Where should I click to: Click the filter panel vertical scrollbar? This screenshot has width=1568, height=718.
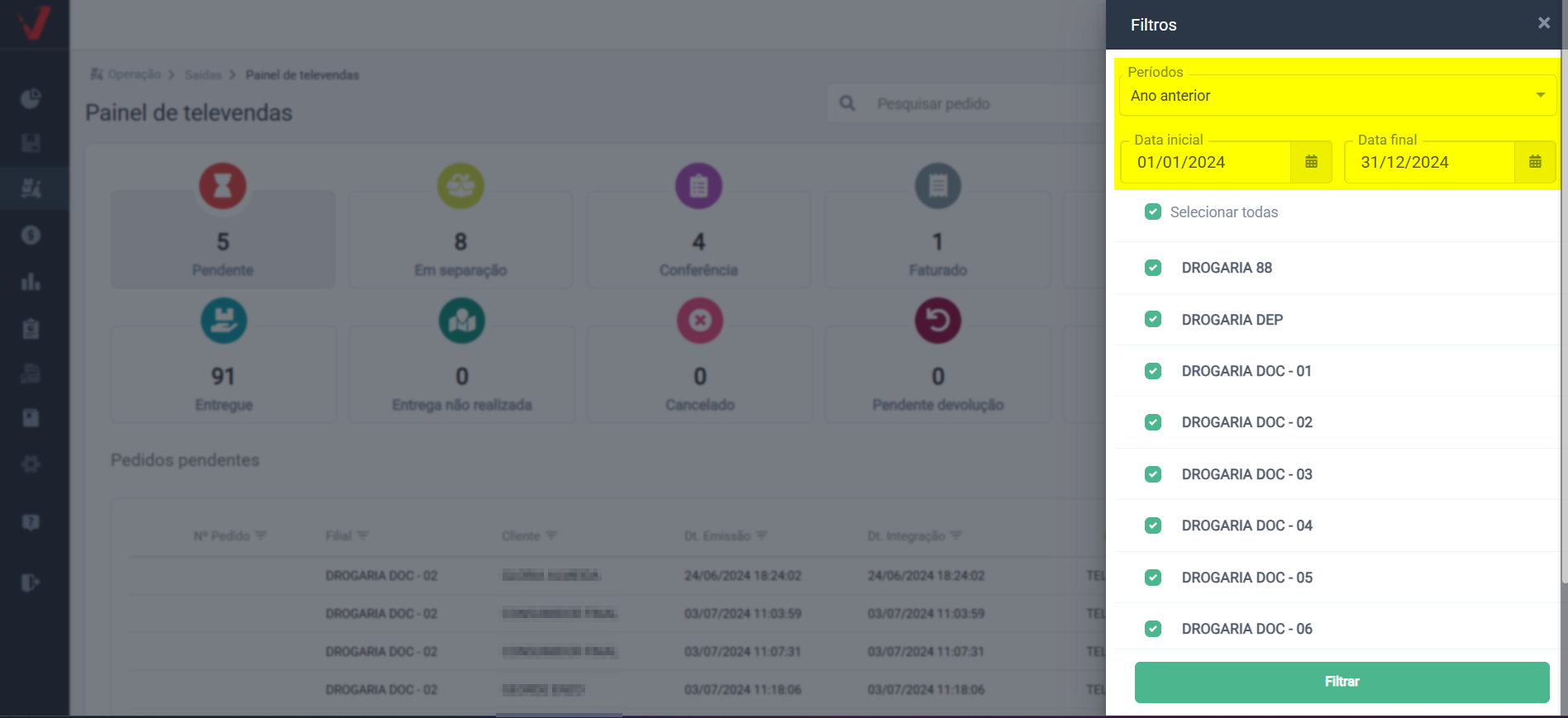tap(1564, 318)
